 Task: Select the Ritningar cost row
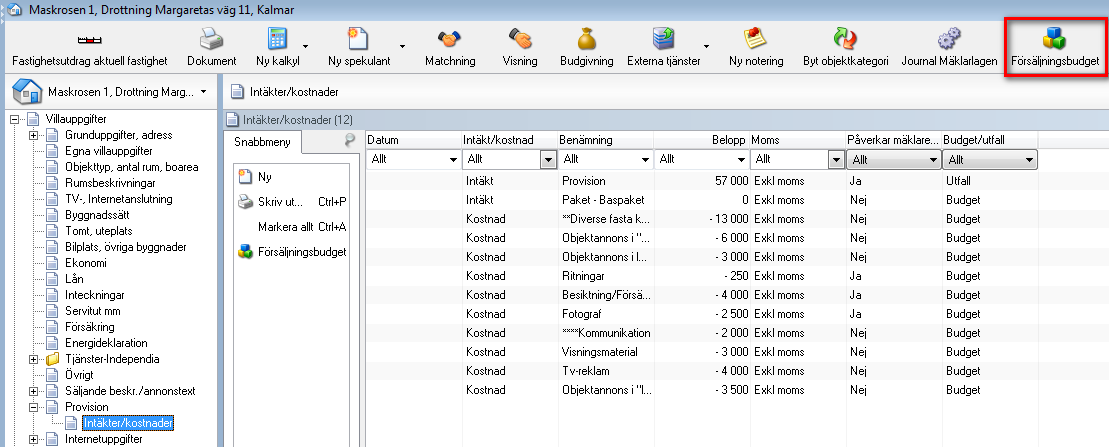(x=702, y=276)
